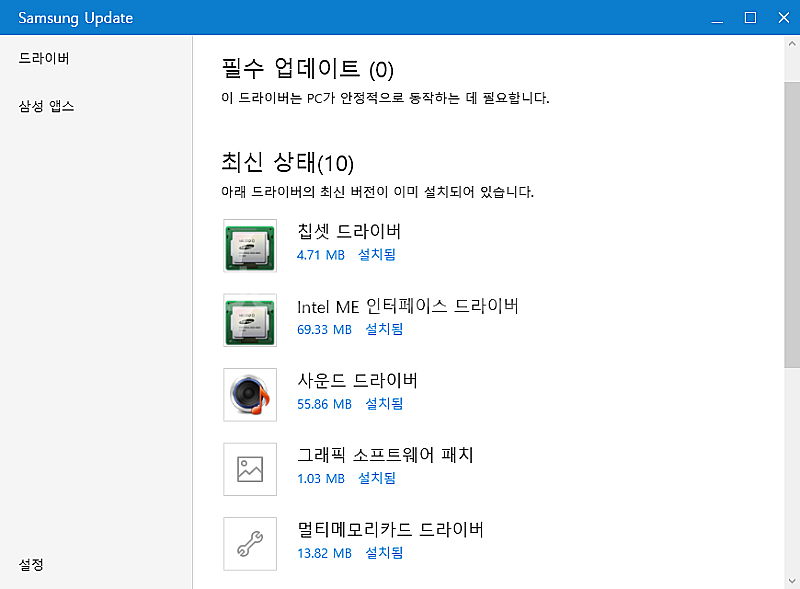Close the Samsung Update window
Screen dimensions: 800x589
click(784, 17)
